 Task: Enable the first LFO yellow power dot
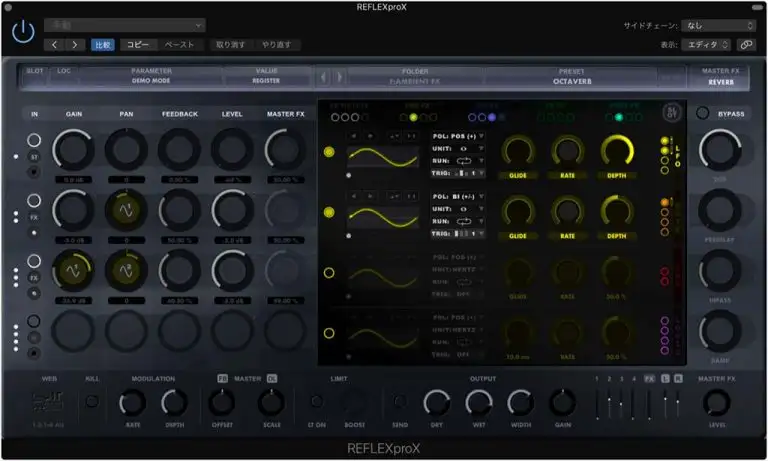pyautogui.click(x=329, y=152)
